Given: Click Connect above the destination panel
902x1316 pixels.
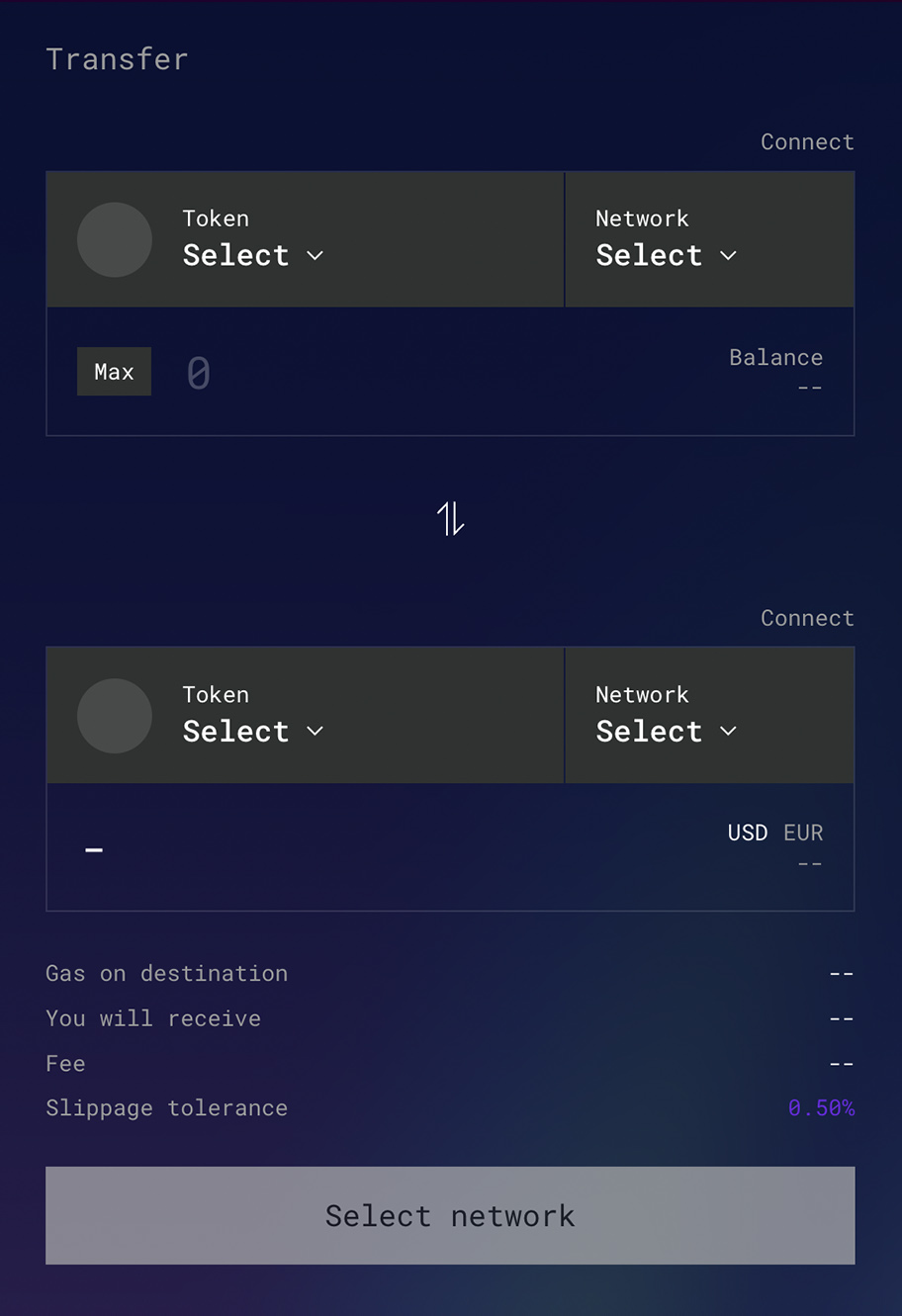Looking at the screenshot, I should click(807, 618).
